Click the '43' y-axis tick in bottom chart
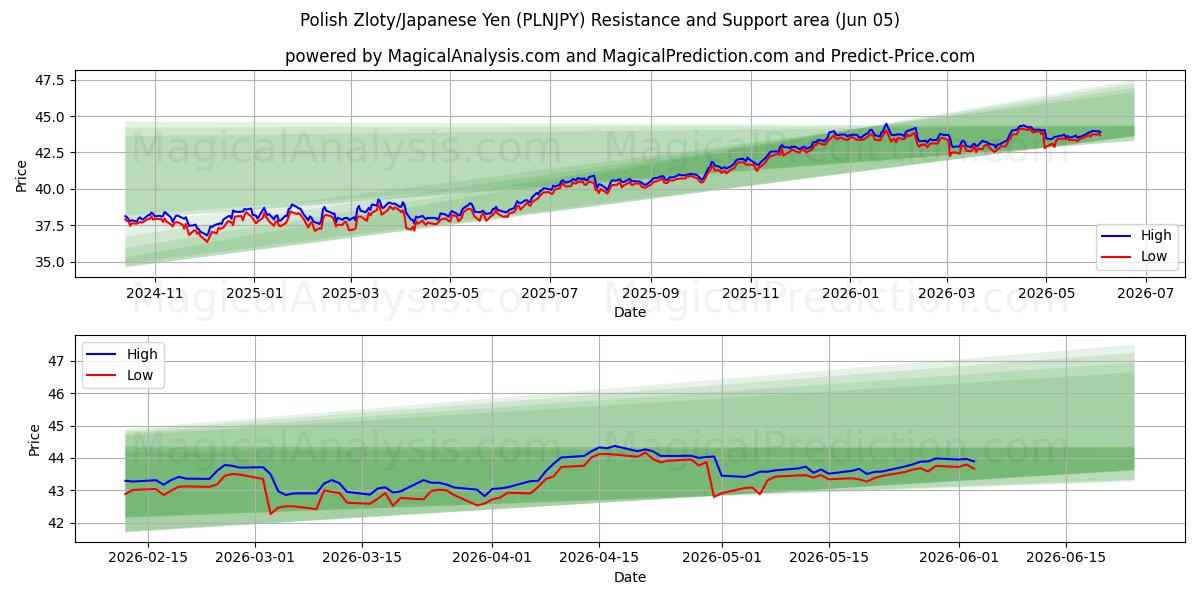Image resolution: width=1200 pixels, height=600 pixels. (58, 491)
